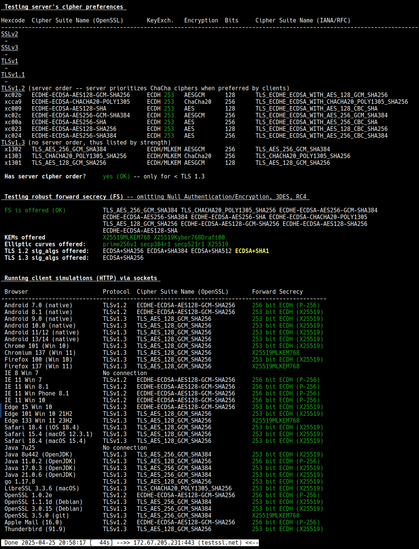419x549 pixels.
Task: Select the hexcode "xc00a"
Action: click(x=13, y=122)
